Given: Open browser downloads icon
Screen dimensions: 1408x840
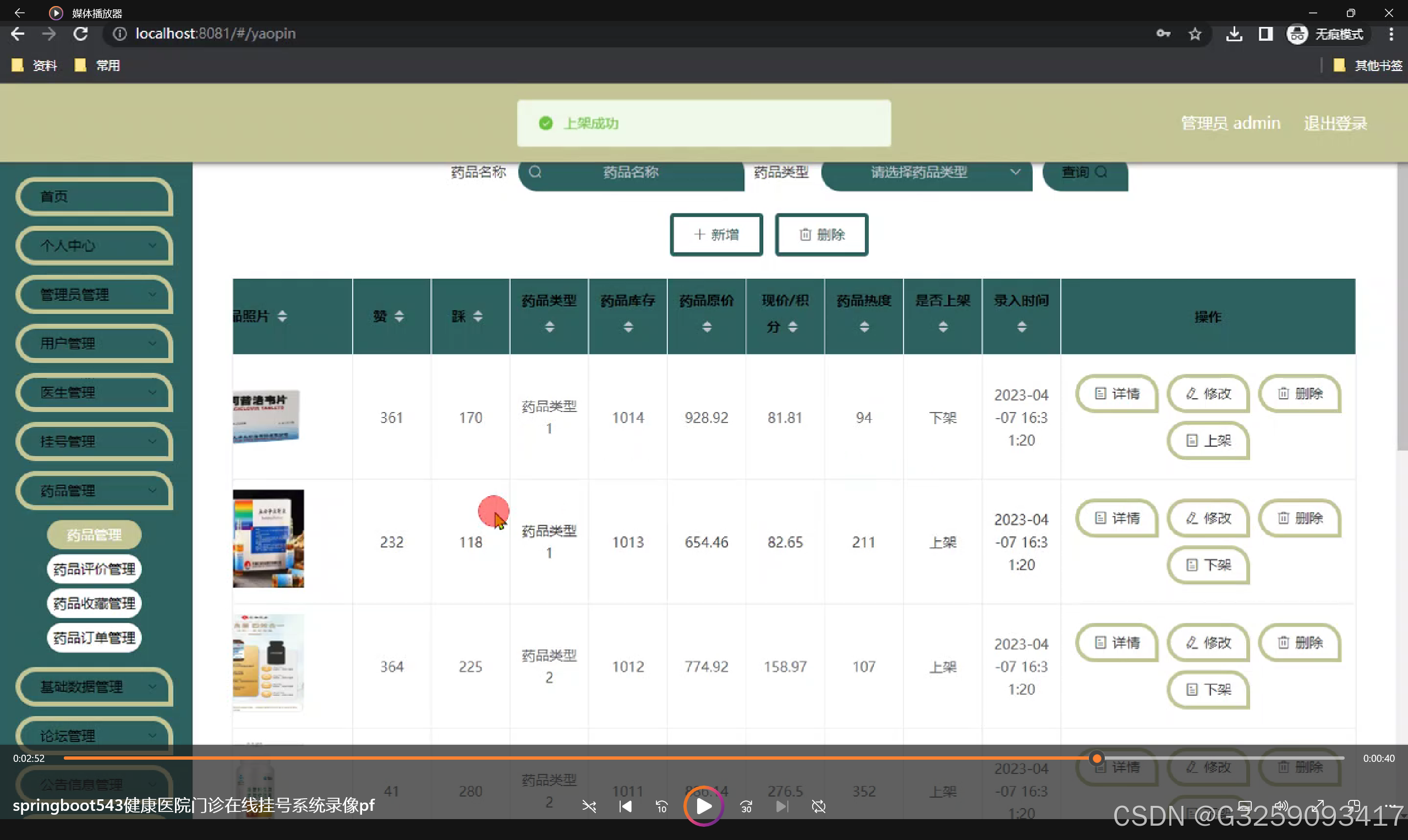Looking at the screenshot, I should pyautogui.click(x=1234, y=34).
